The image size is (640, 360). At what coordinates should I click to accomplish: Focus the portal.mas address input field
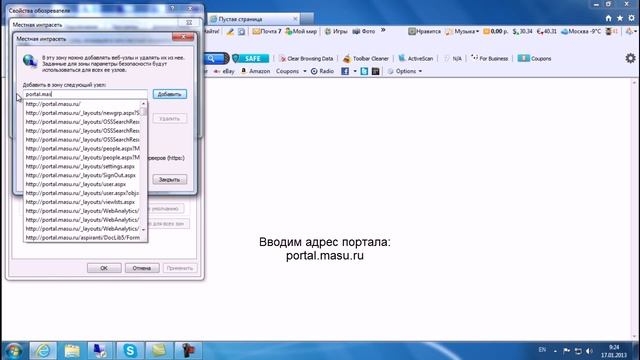pyautogui.click(x=85, y=94)
